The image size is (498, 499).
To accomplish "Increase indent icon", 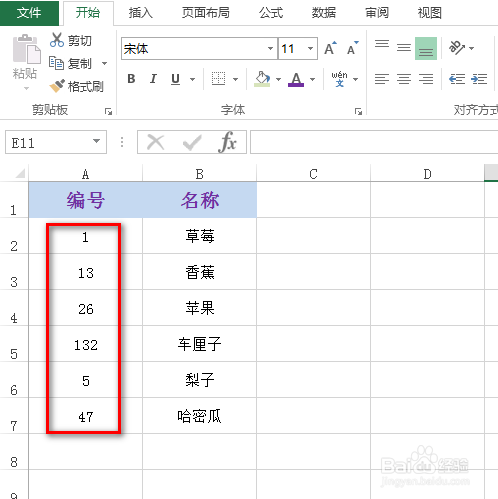I will click(479, 79).
